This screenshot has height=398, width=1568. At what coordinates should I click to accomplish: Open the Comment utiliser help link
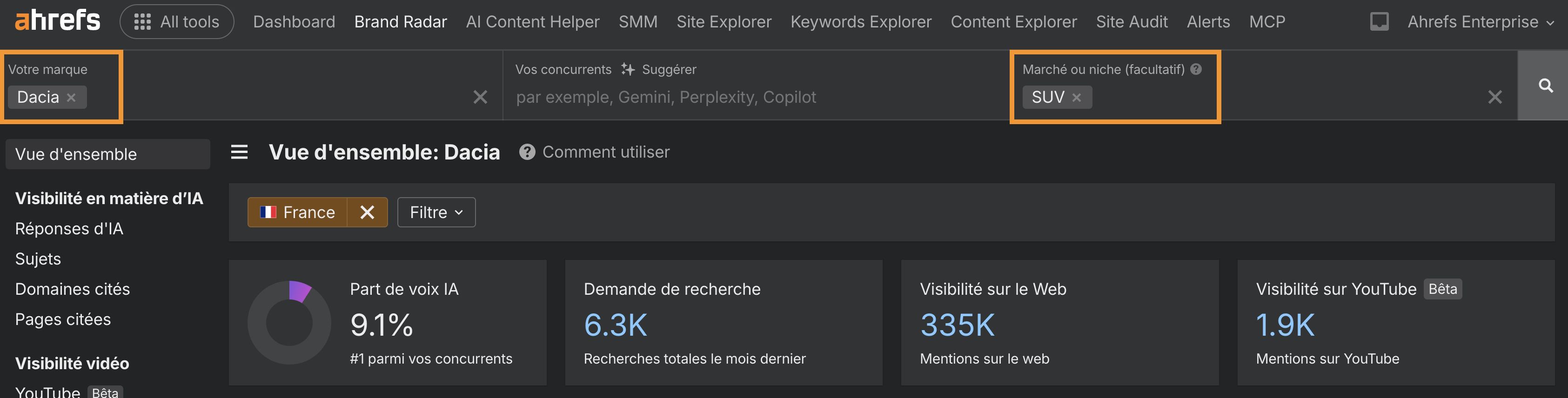click(606, 152)
